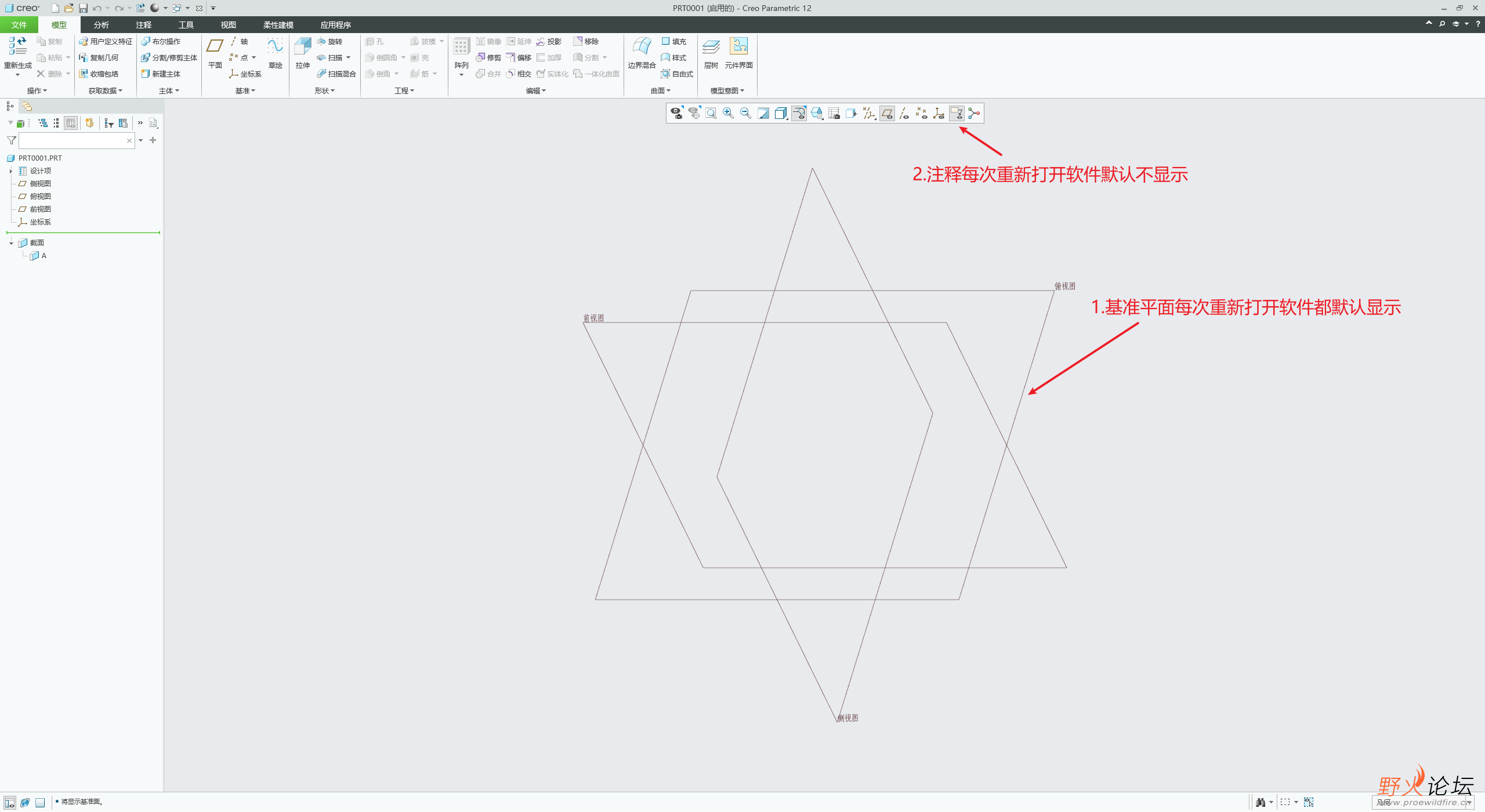Image resolution: width=1485 pixels, height=812 pixels.
Task: Click the Fill (填充) surface tool
Action: pos(674,42)
